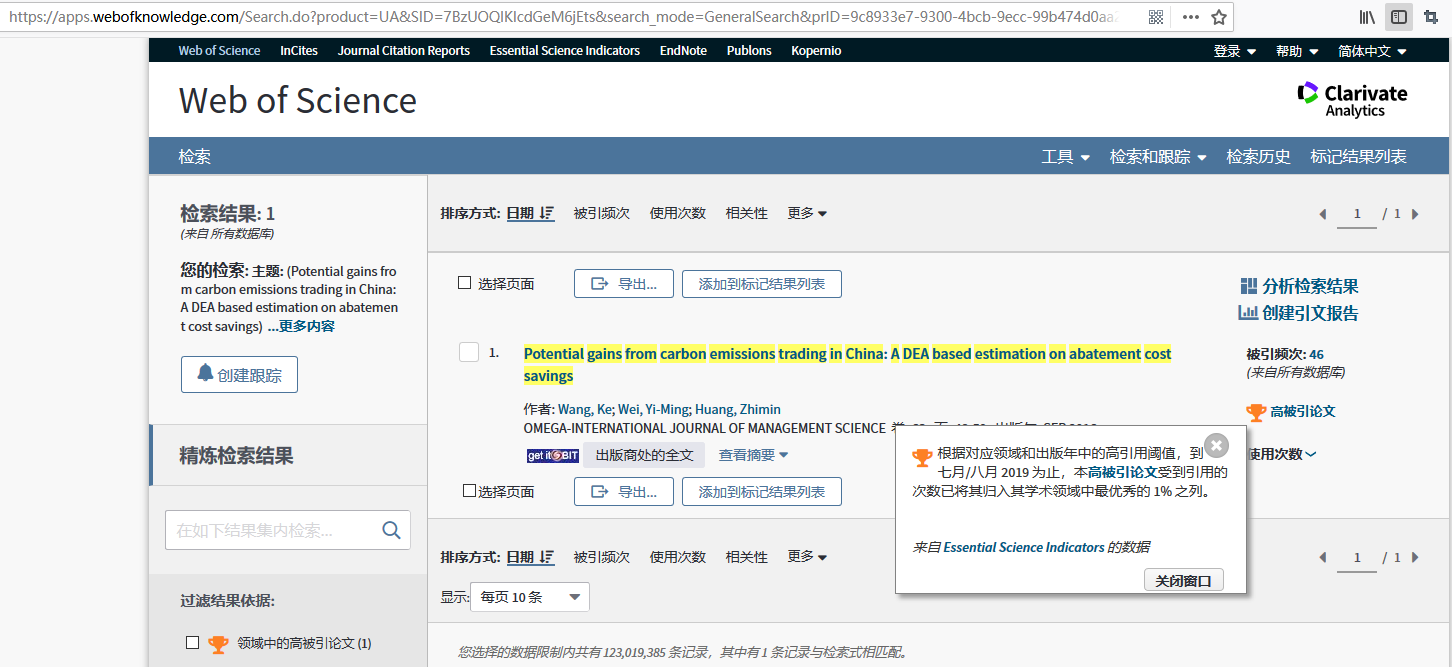The image size is (1452, 668).
Task: Click the Clarivate Analytics logo
Action: [1352, 99]
